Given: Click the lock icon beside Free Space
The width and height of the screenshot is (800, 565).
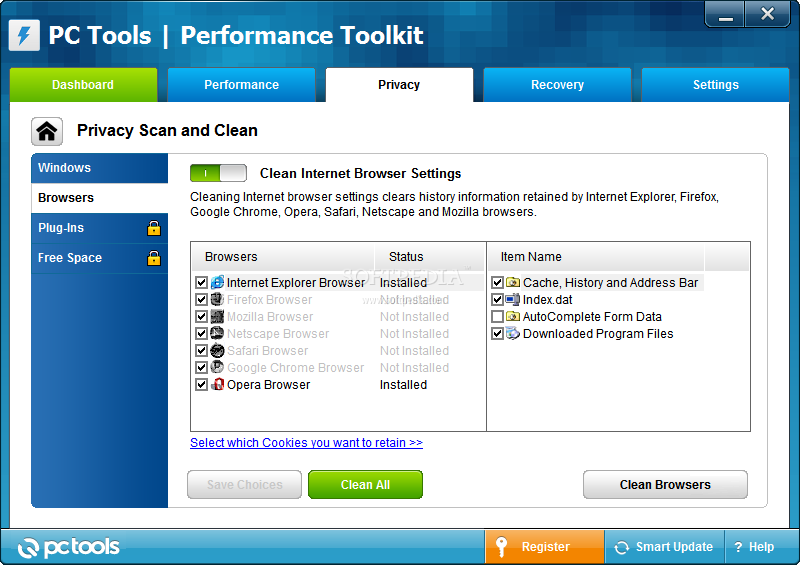Looking at the screenshot, I should [x=154, y=258].
